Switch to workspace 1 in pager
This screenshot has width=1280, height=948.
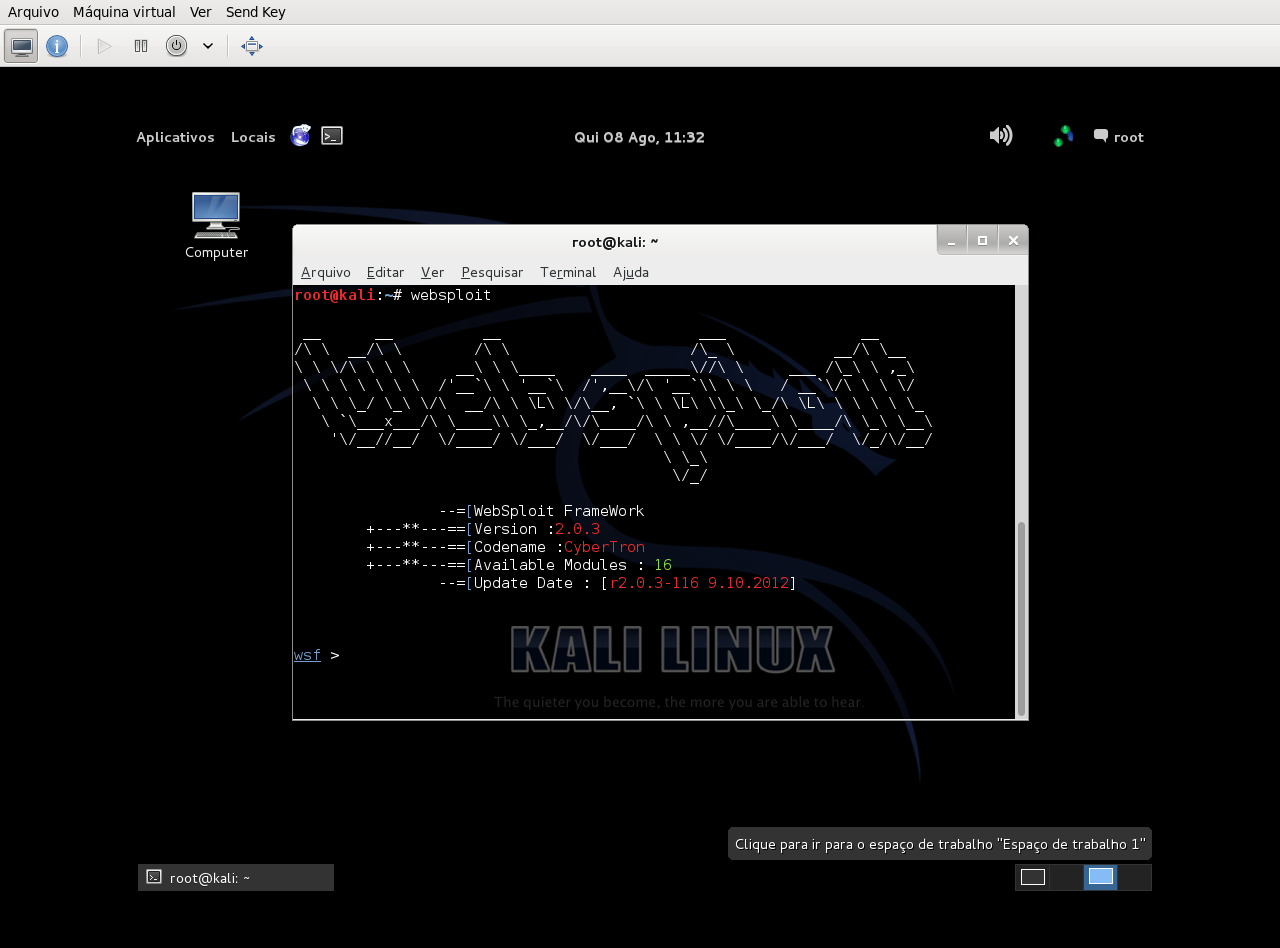1033,877
